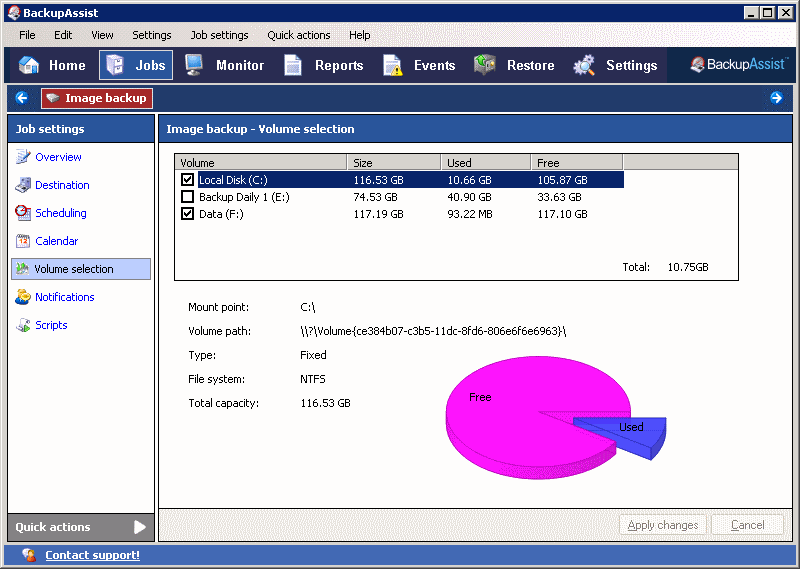Screen dimensions: 800x569
Task: Click the Home house icon in toolbar
Action: point(29,65)
